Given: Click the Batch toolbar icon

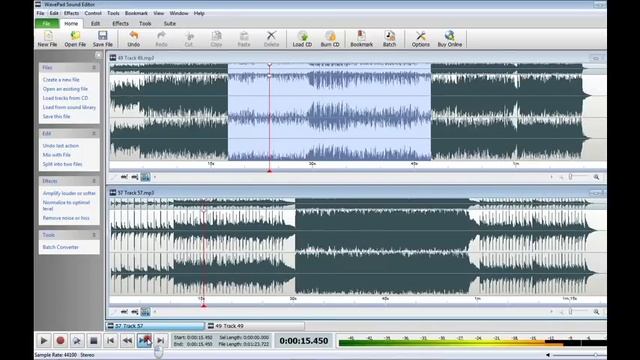Looking at the screenshot, I should tap(389, 39).
